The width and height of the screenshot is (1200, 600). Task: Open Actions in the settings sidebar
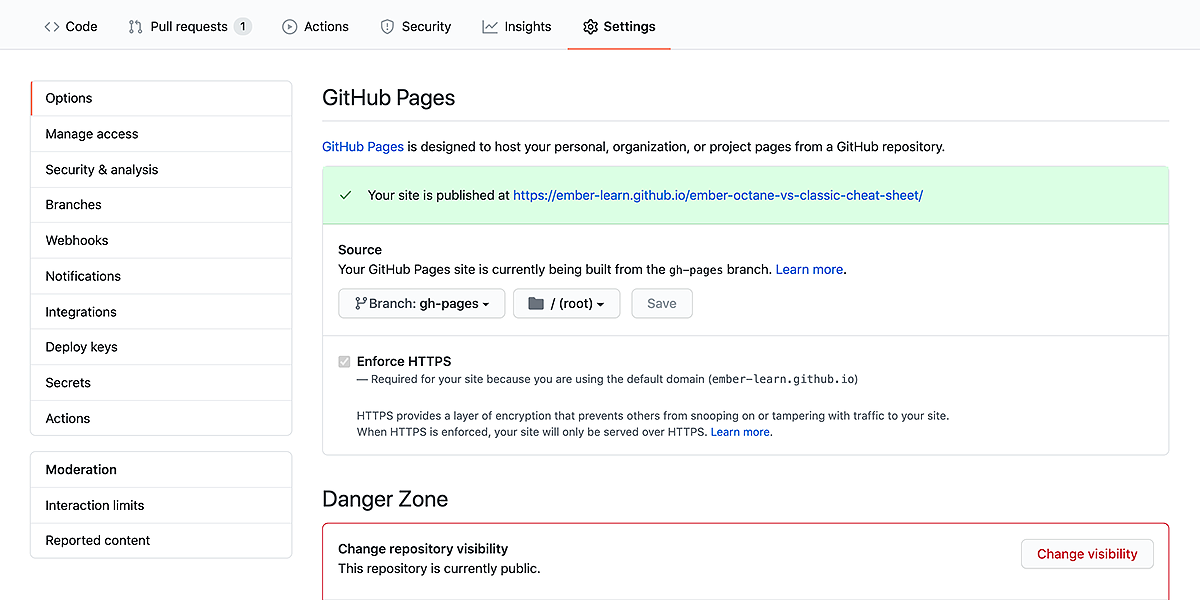point(161,419)
